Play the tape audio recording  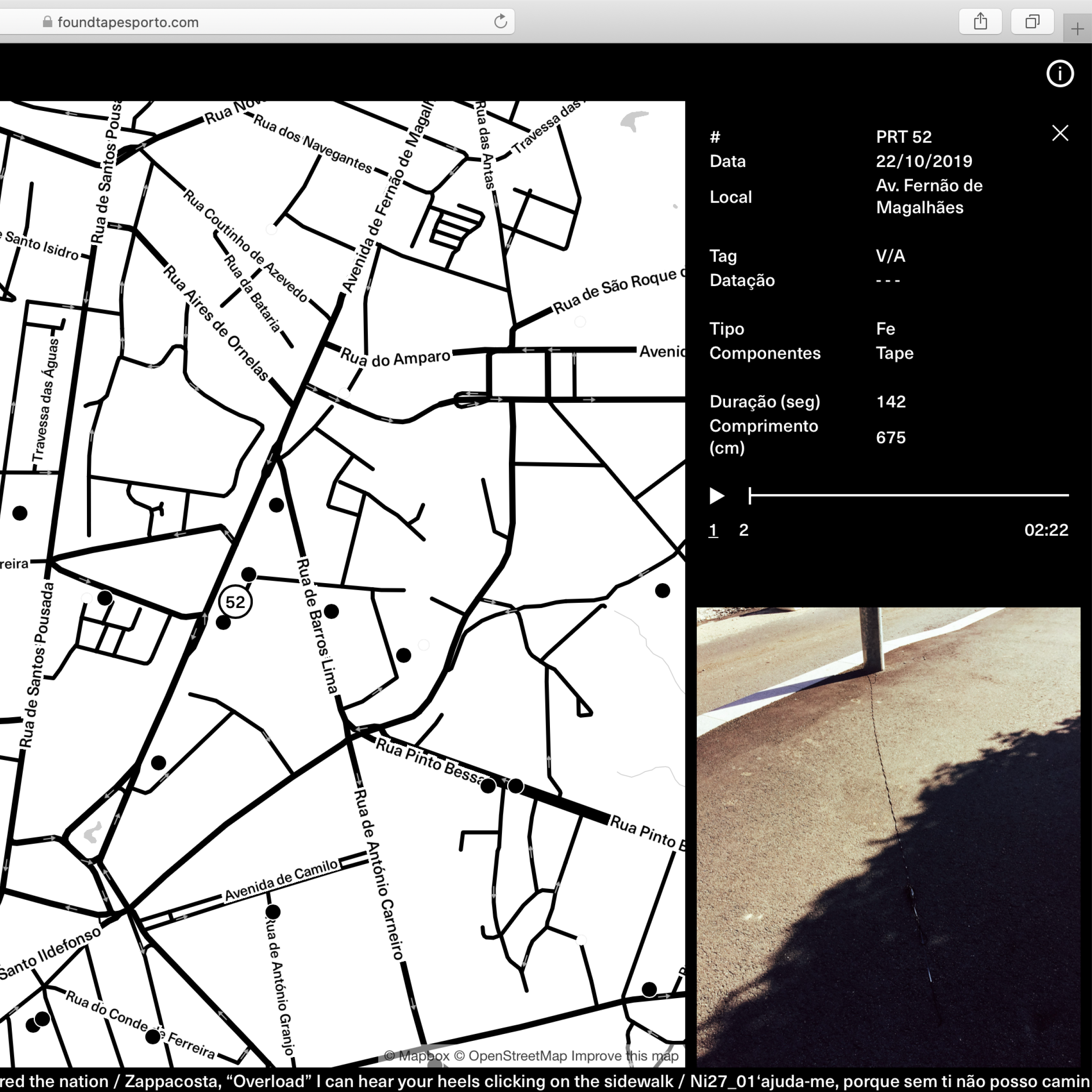point(717,496)
